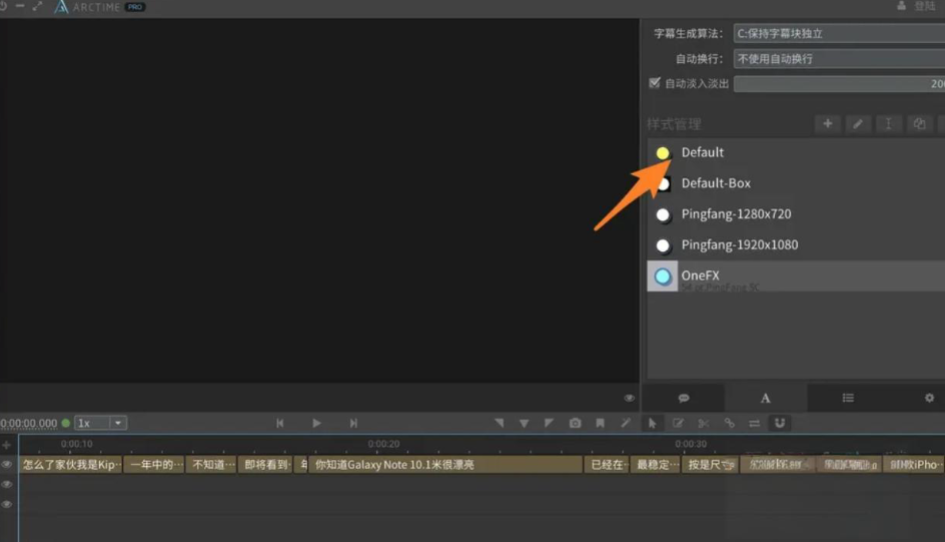
Task: Select the magic wand tool
Action: coord(626,423)
